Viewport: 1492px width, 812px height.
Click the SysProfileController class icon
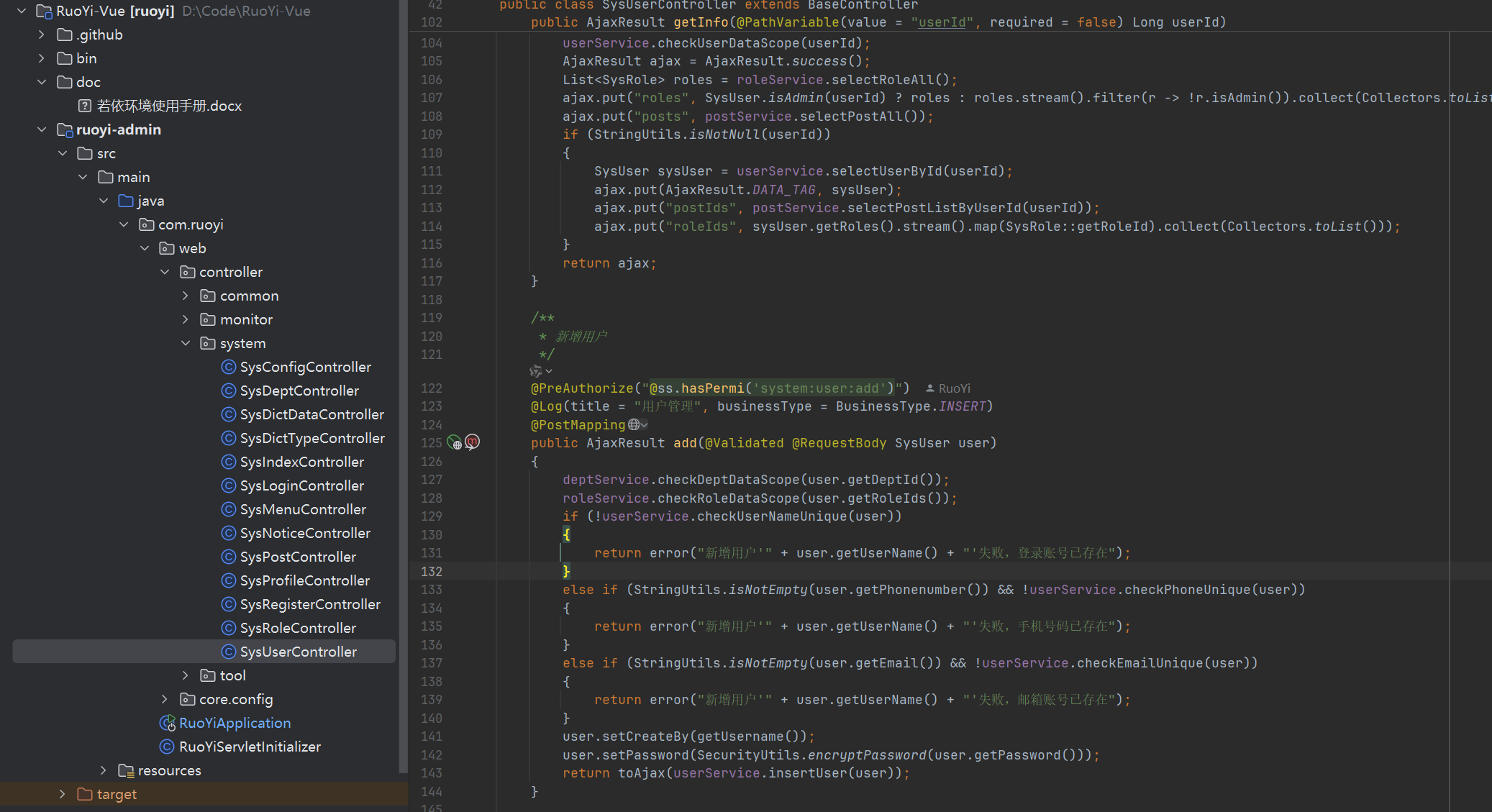pyautogui.click(x=229, y=580)
